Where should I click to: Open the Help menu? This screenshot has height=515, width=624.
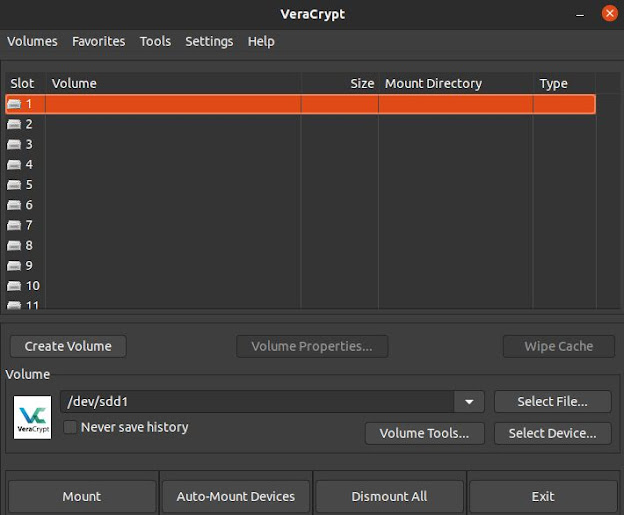(261, 41)
